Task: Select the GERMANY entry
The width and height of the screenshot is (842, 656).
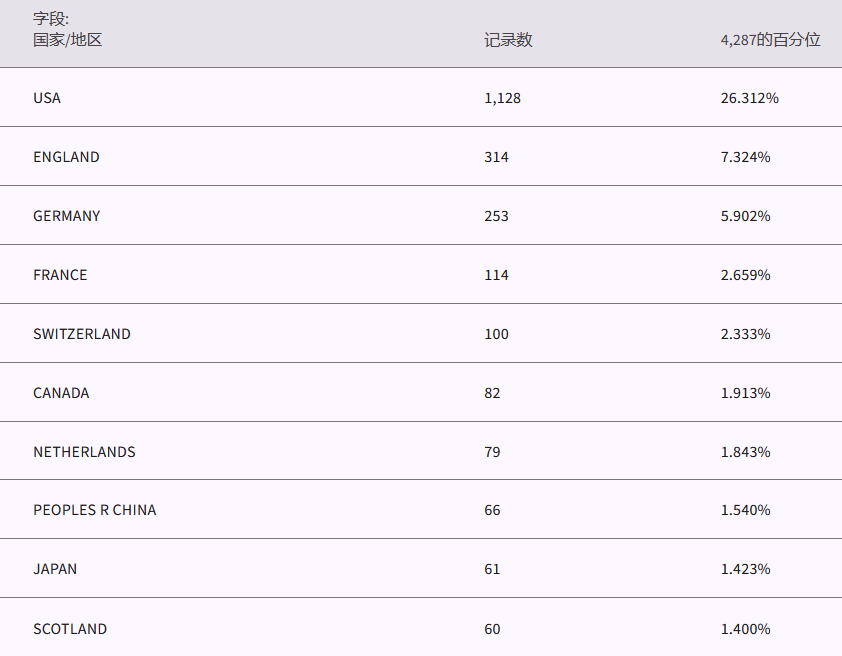Action: click(x=66, y=216)
